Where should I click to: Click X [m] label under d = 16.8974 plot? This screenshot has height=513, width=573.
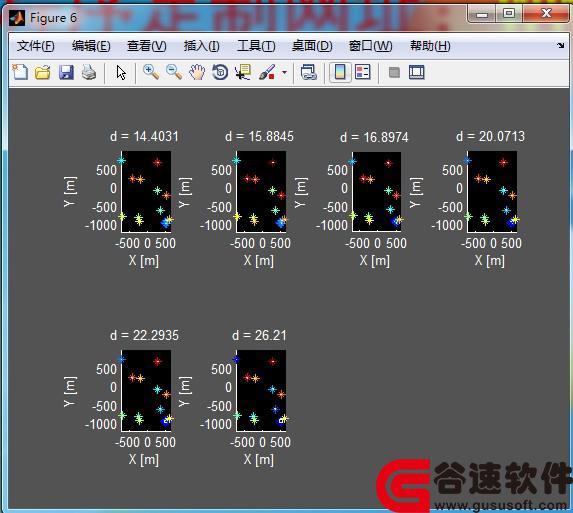(x=375, y=261)
